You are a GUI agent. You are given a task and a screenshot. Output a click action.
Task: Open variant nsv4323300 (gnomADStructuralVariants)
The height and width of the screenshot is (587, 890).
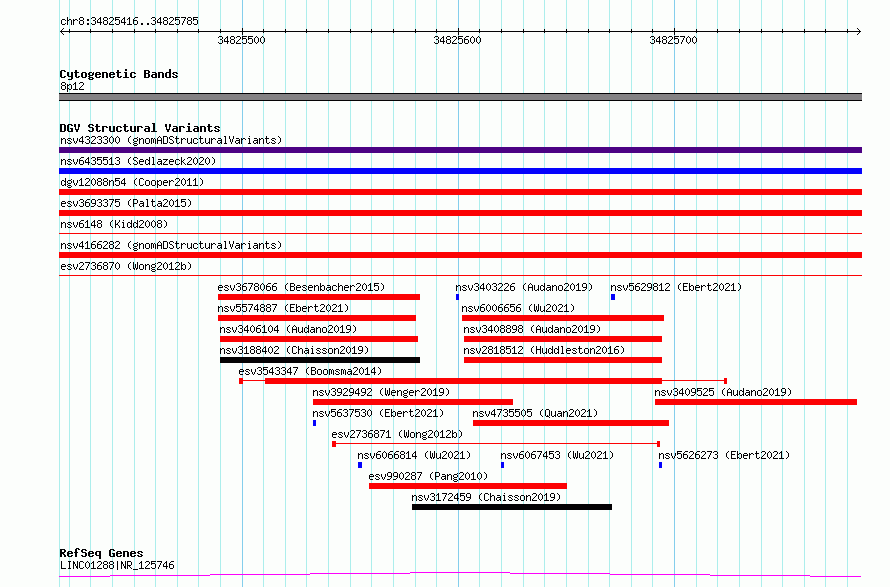[x=171, y=140]
